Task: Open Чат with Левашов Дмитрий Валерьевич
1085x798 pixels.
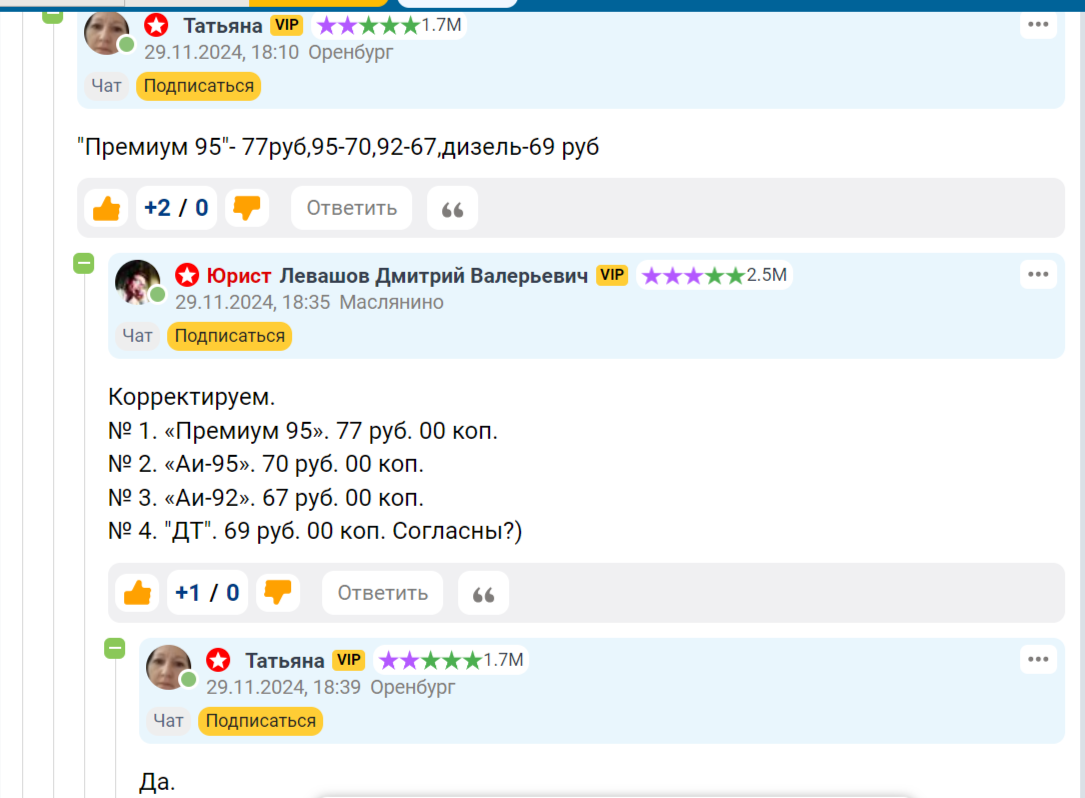Action: [x=137, y=336]
